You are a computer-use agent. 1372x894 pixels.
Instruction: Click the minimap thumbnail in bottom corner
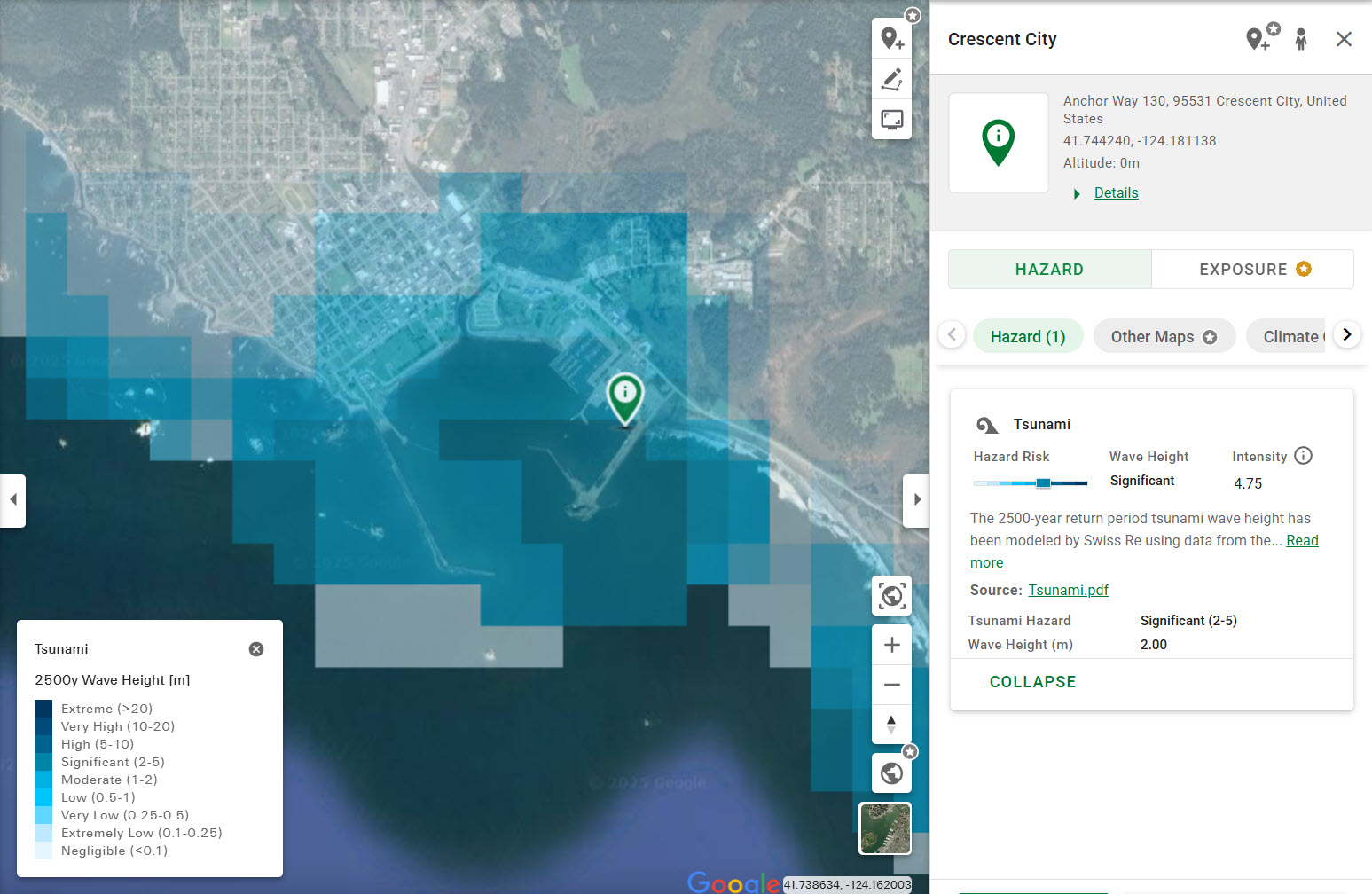[884, 828]
